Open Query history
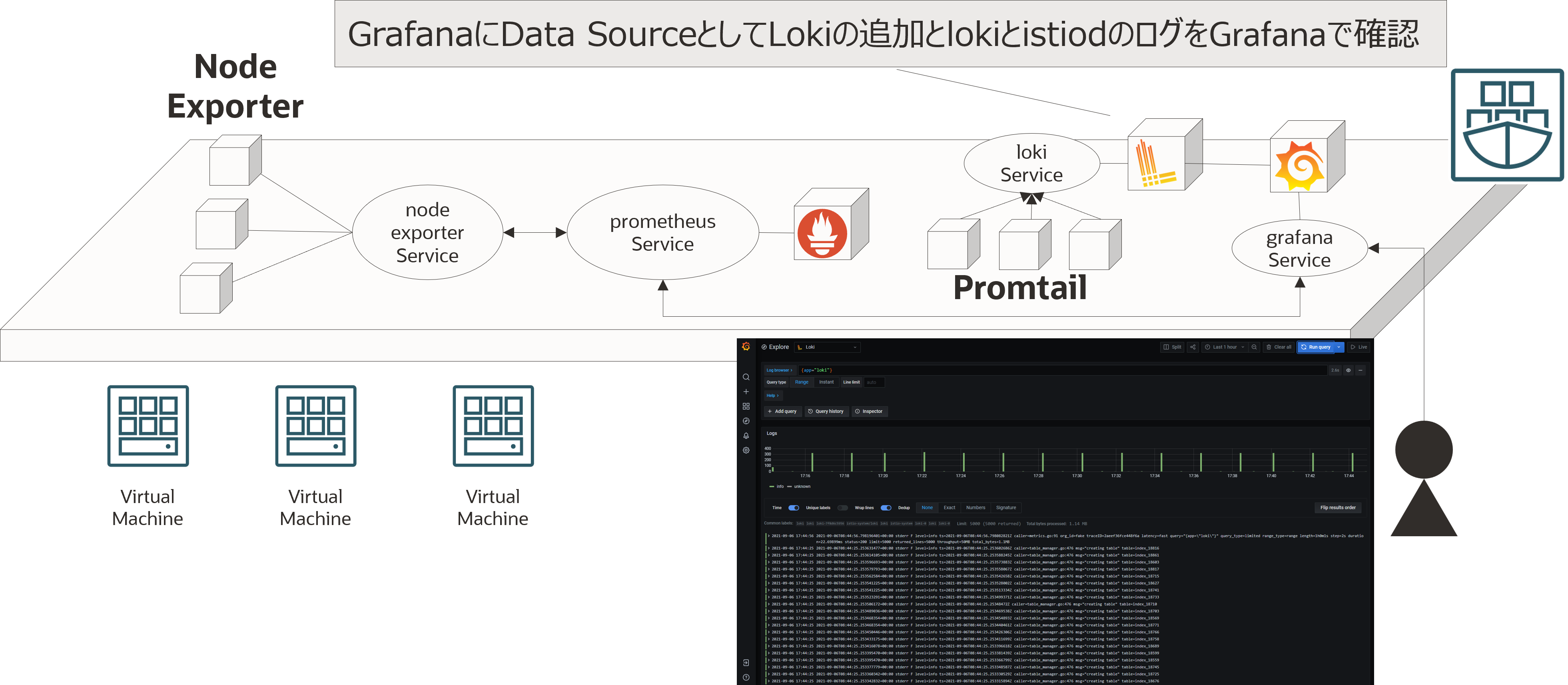Viewport: 1568px width, 685px height. [826, 411]
